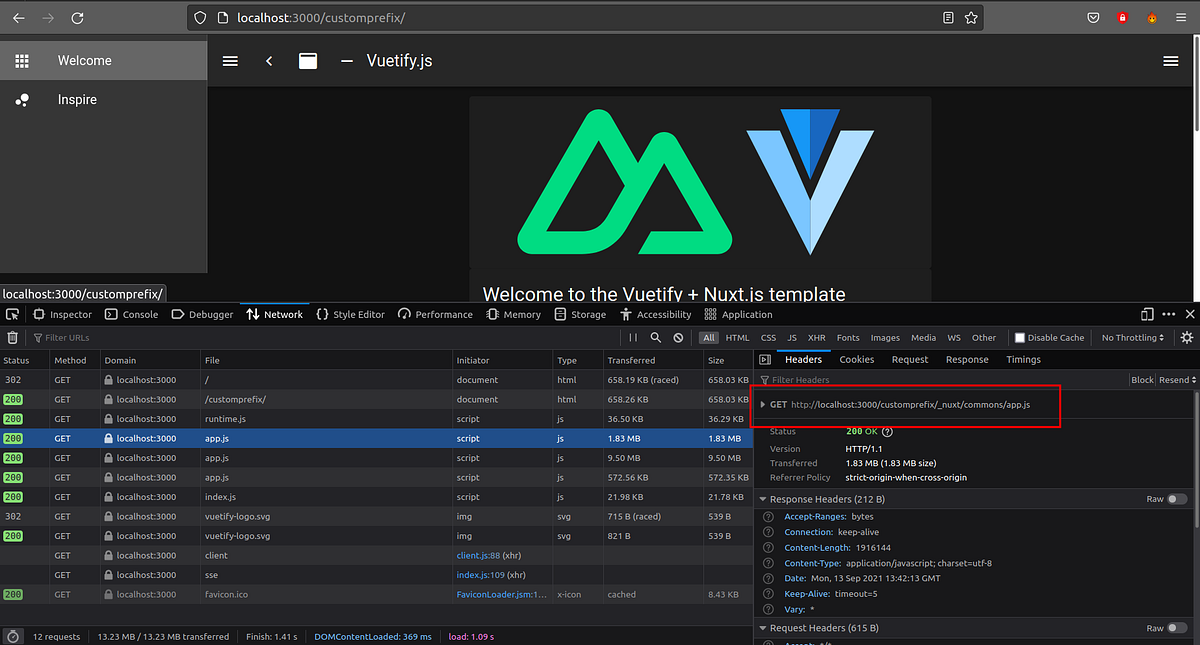Open tracking protection shield in address bar
Screen dimensions: 1200x645
(200, 18)
